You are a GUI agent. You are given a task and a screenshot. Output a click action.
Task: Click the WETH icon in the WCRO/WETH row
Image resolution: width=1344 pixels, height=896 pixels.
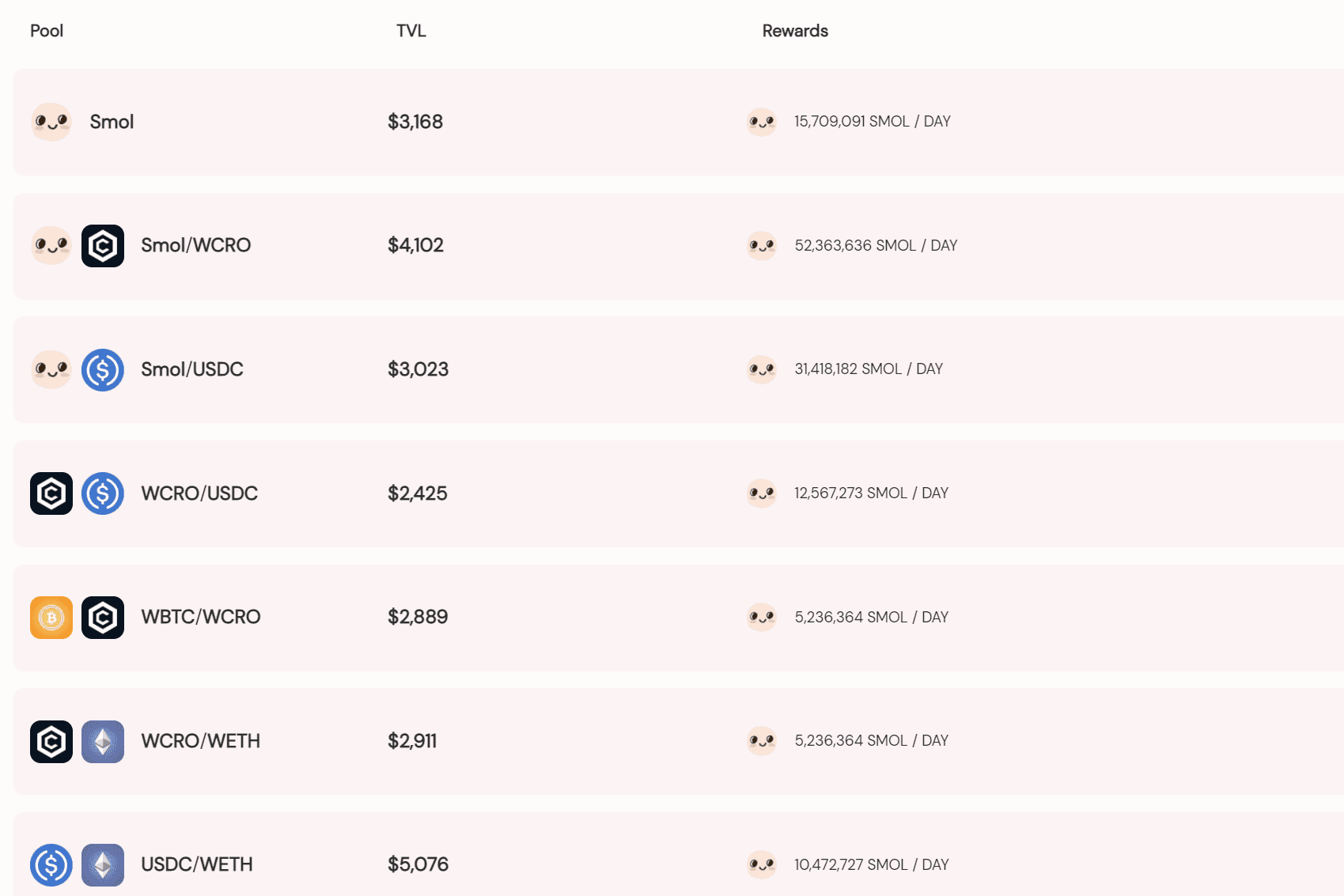(103, 742)
